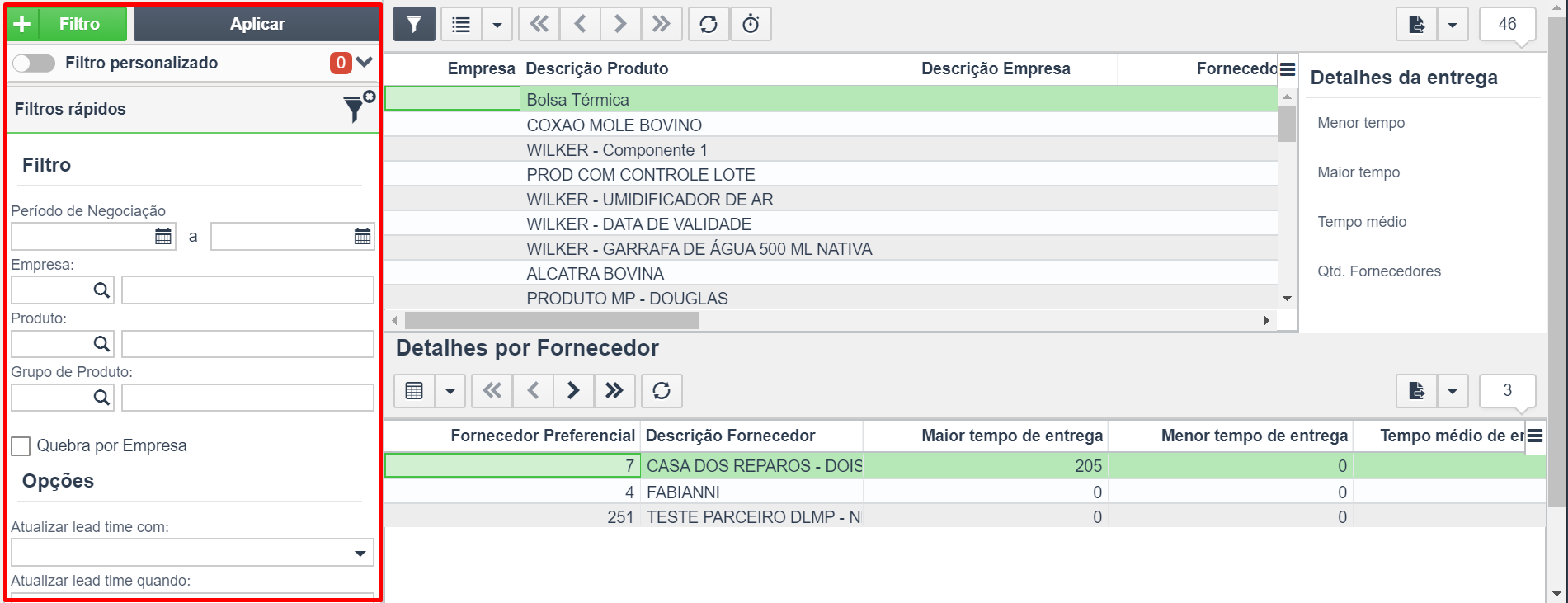Viewport: 1568px width, 603px height.
Task: Open the supplier grid column menu icon
Action: [x=1535, y=436]
